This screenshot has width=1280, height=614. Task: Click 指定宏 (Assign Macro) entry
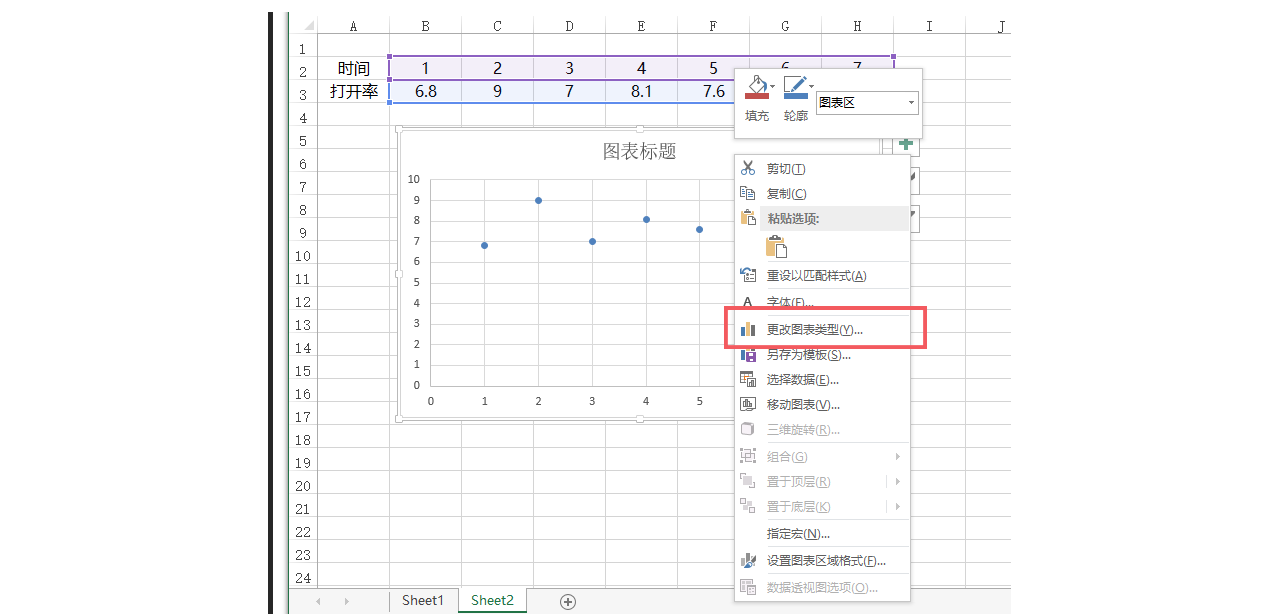pyautogui.click(x=797, y=534)
